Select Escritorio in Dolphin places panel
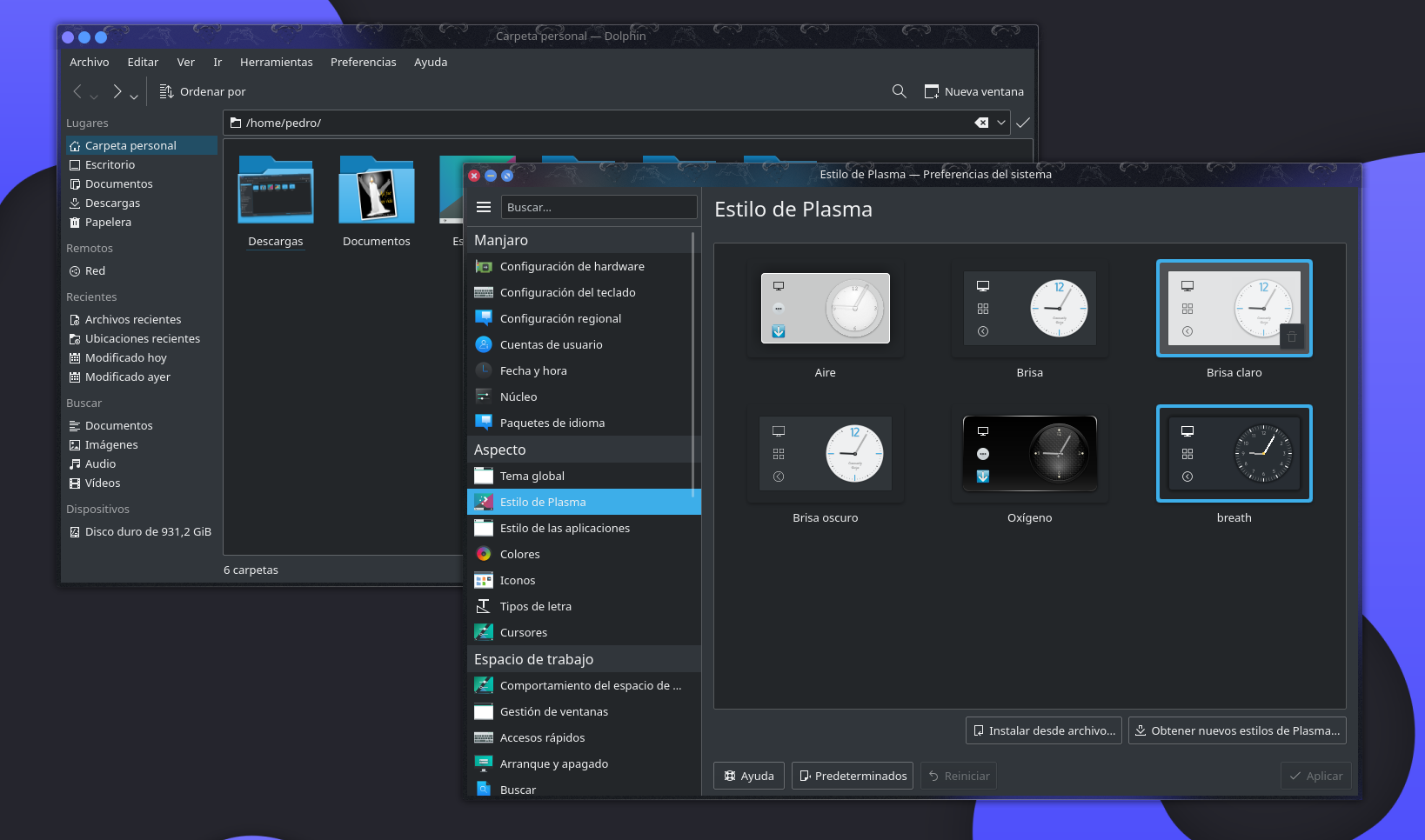 pyautogui.click(x=141, y=164)
